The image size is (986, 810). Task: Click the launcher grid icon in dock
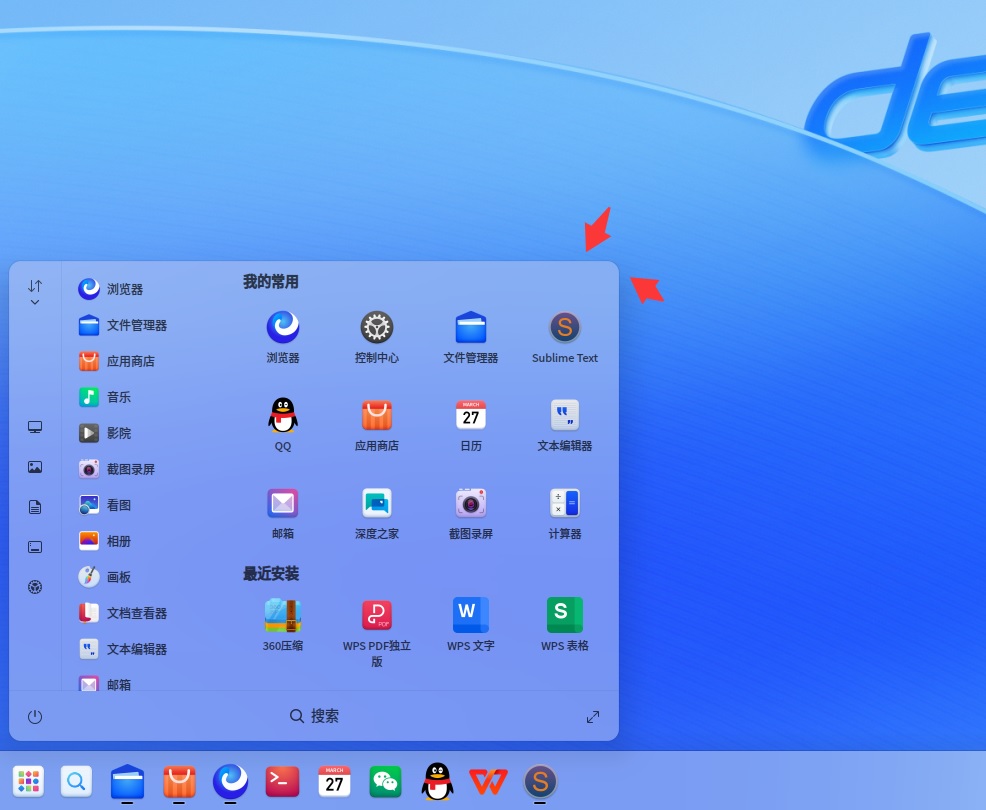tap(28, 782)
